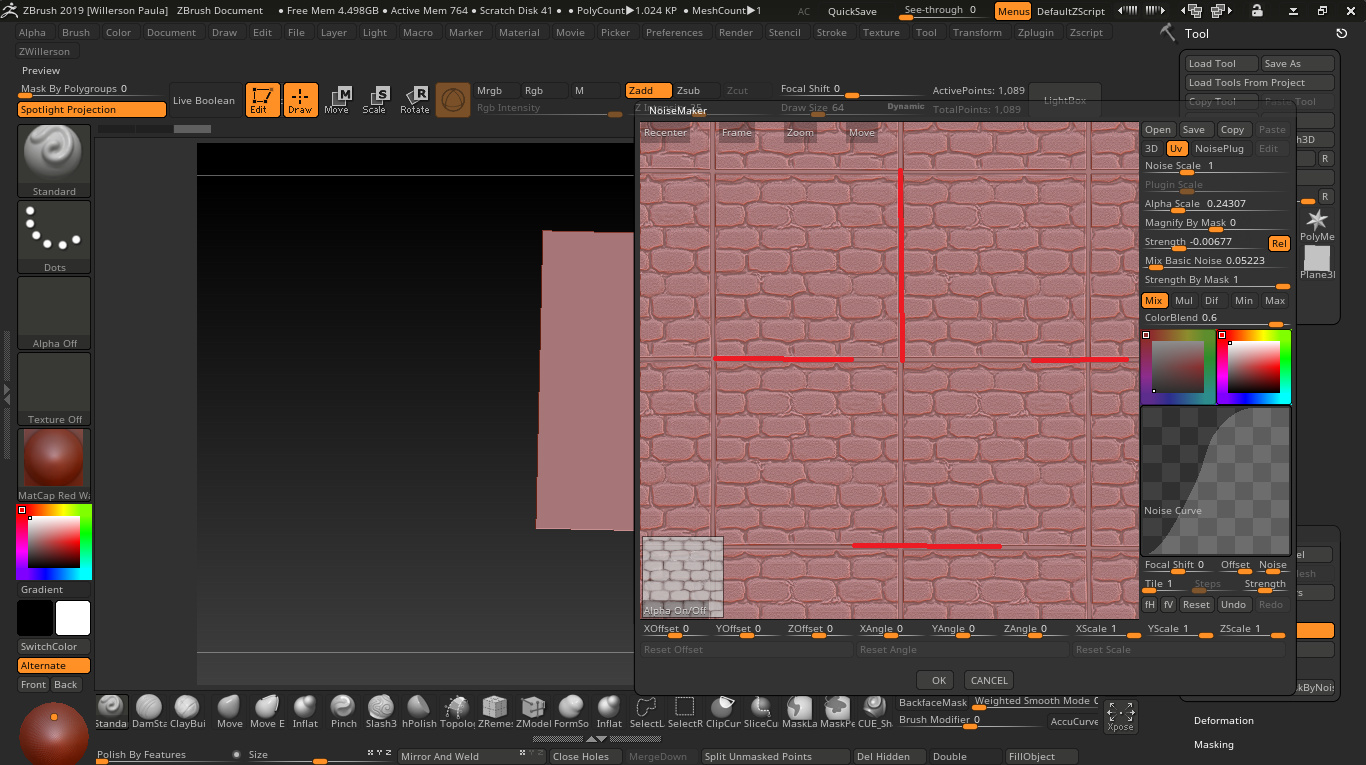Toggle Zsub mode
This screenshot has height=765, width=1366.
tap(696, 90)
